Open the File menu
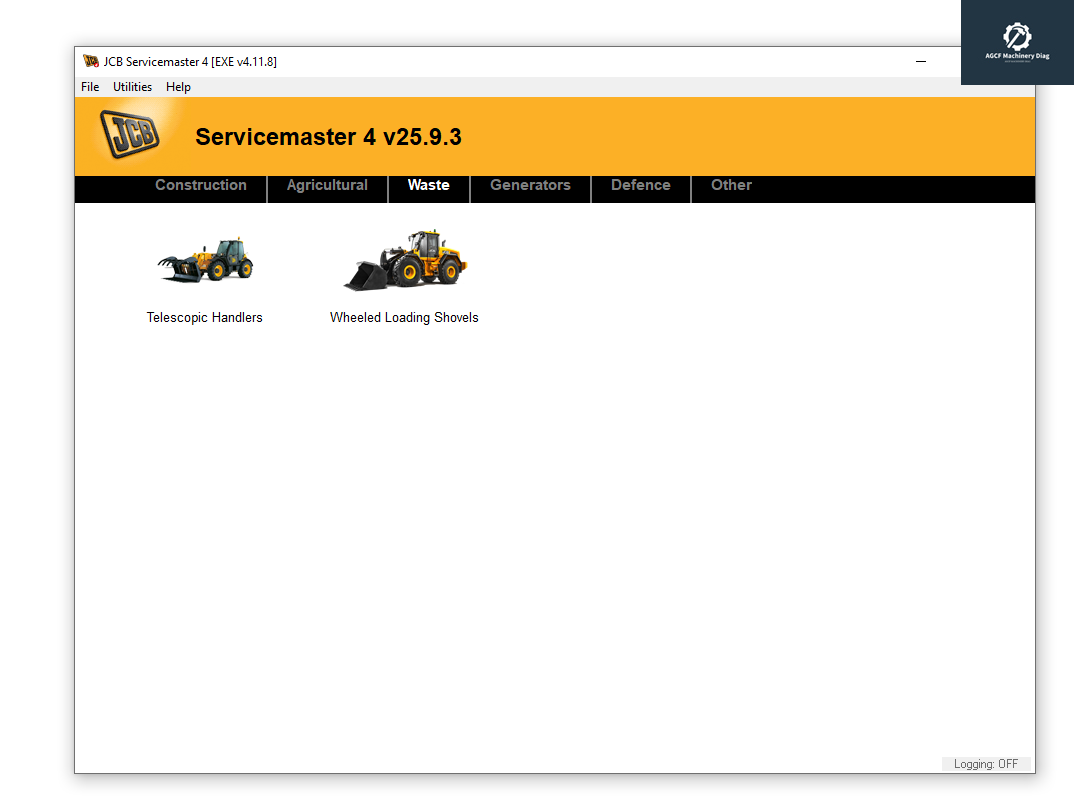 tap(90, 87)
